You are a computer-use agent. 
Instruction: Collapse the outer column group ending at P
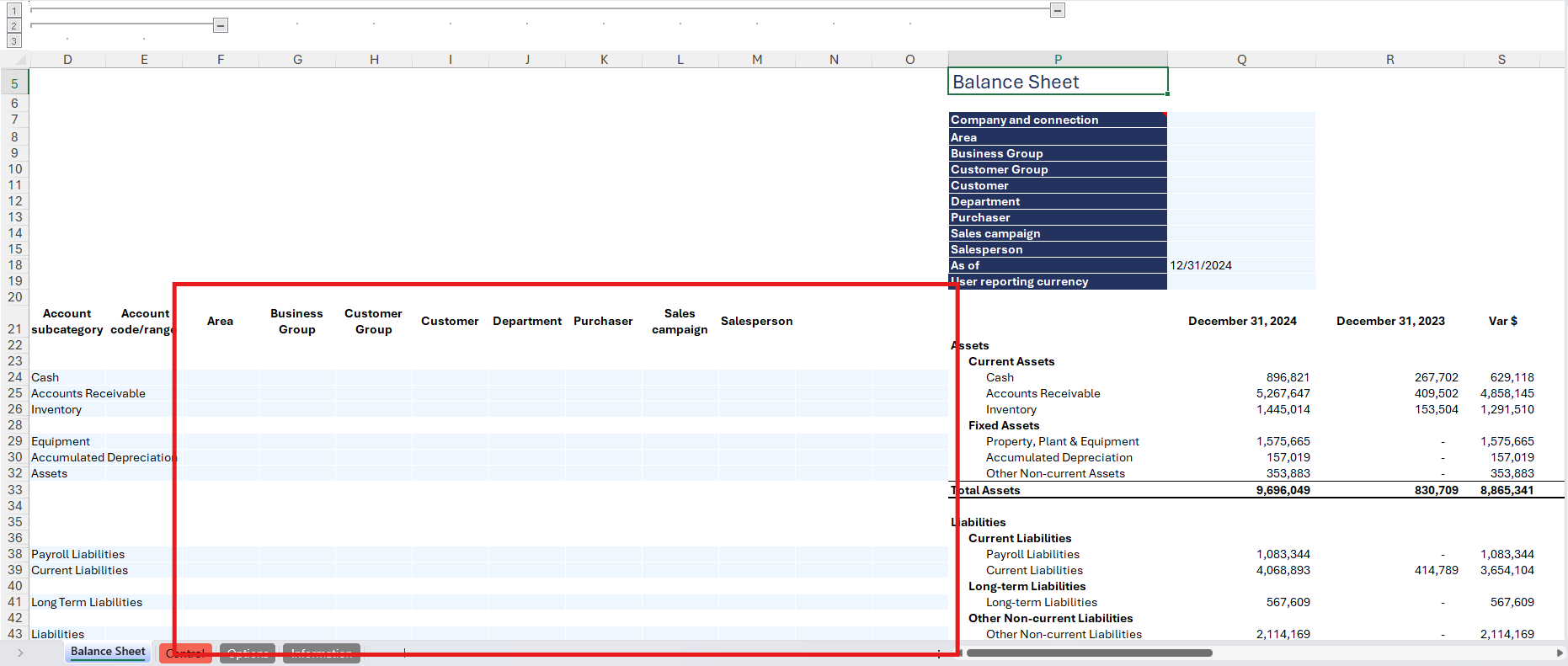pos(1058,10)
